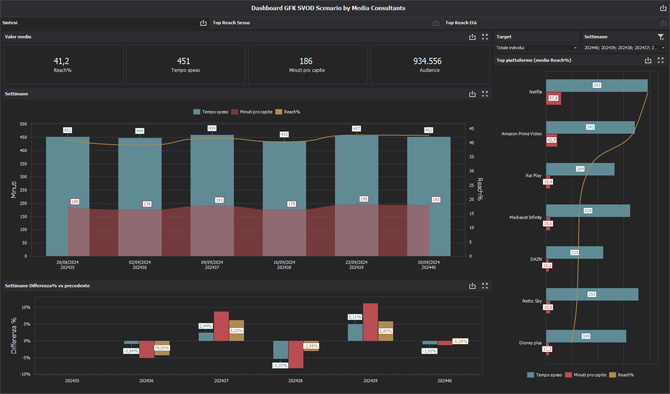Click the Rai Play Tempo speso bar
The height and width of the screenshot is (394, 670).
click(580, 169)
